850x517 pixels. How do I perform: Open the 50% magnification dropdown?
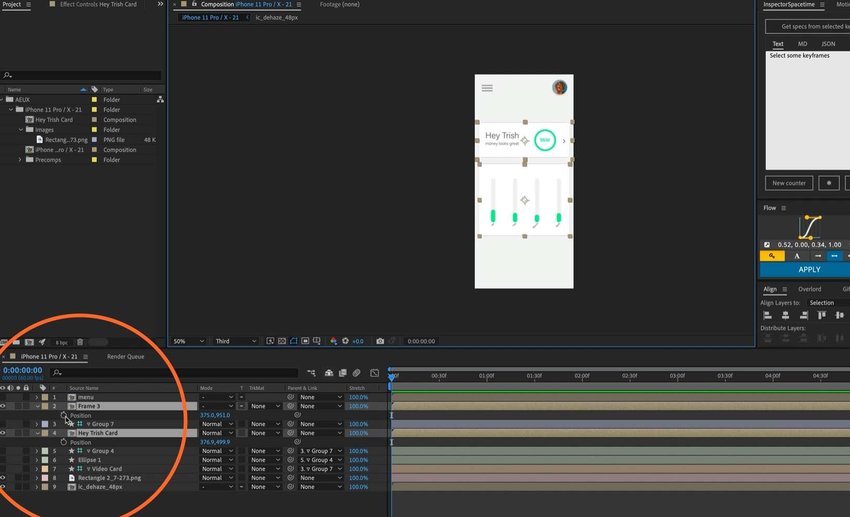point(188,341)
